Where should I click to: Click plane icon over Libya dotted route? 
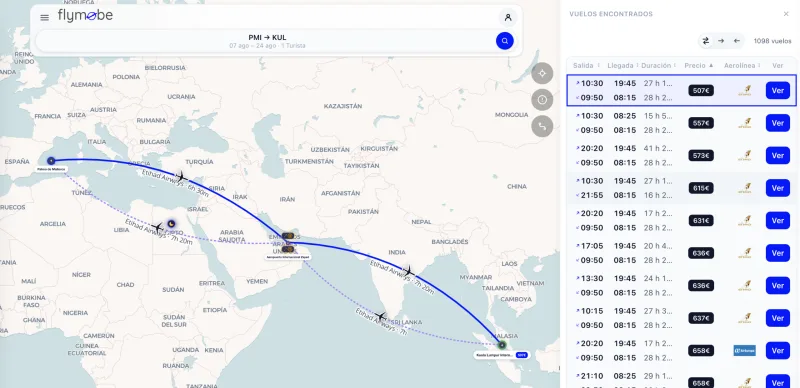157,227
